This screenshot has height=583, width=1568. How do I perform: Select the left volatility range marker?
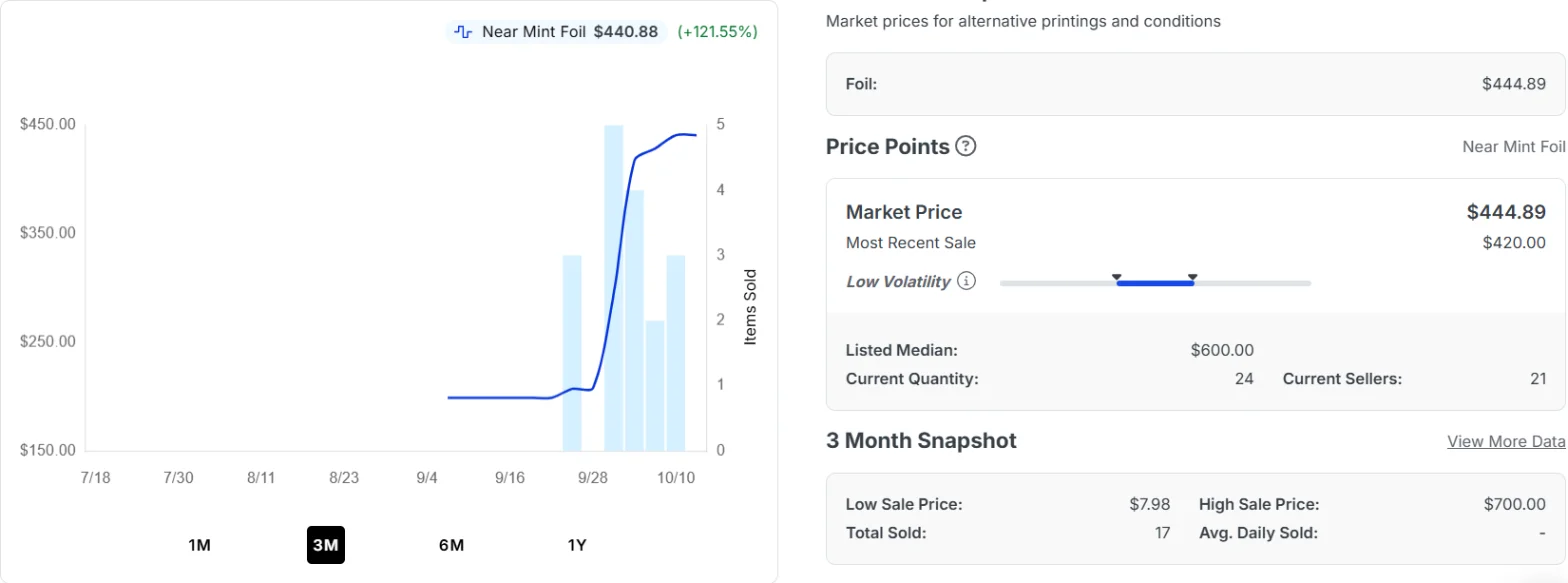coord(1117,277)
